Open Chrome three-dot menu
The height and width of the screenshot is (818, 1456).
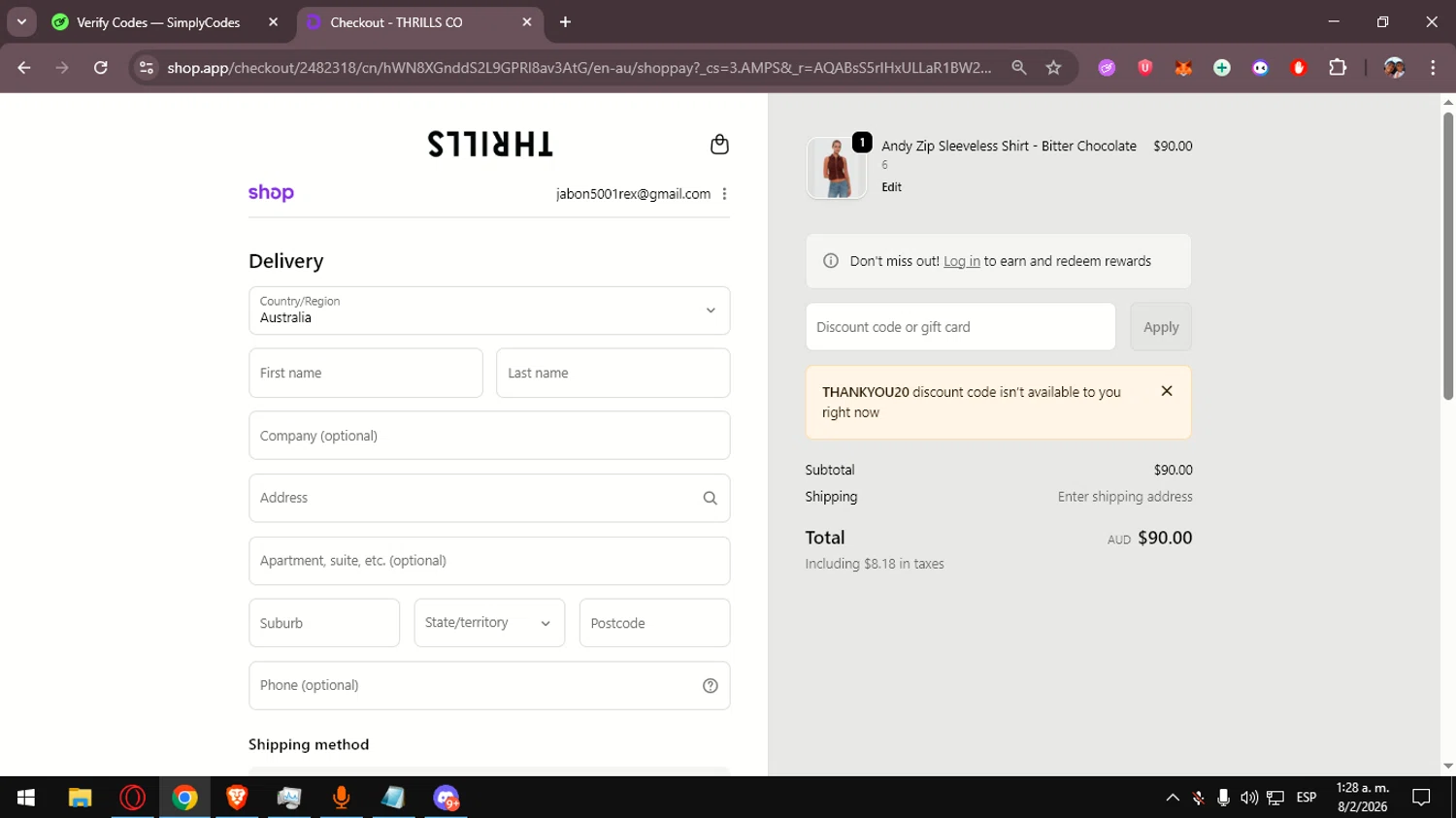tap(1433, 68)
